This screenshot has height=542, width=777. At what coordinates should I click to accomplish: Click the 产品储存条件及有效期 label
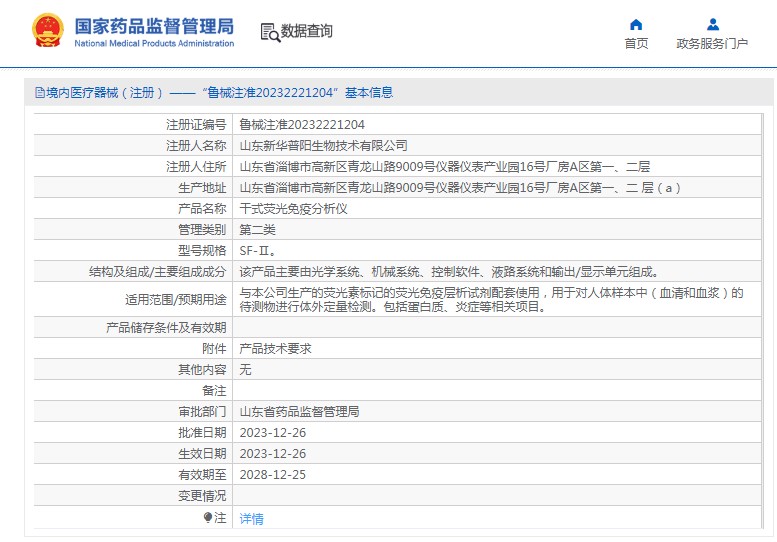tap(166, 327)
